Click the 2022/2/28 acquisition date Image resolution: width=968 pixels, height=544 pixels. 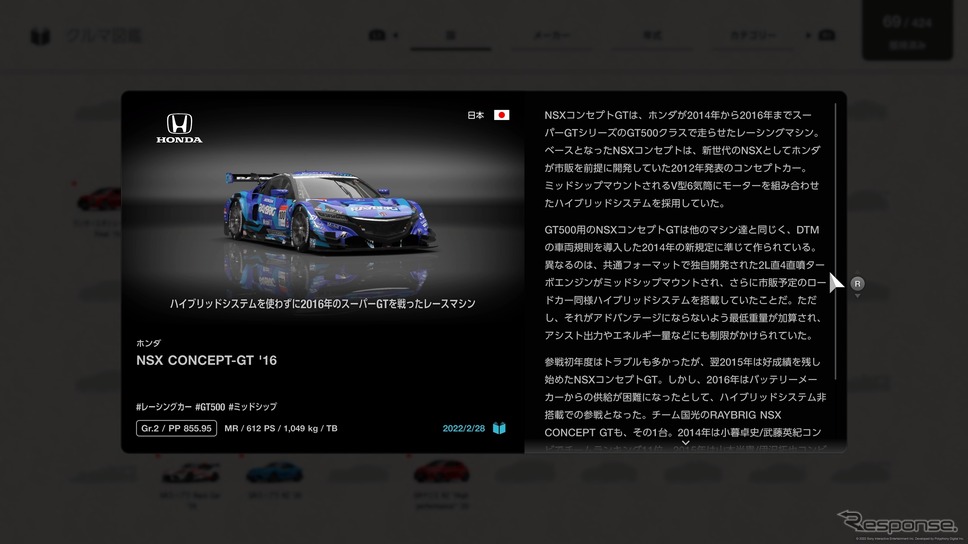pyautogui.click(x=464, y=429)
